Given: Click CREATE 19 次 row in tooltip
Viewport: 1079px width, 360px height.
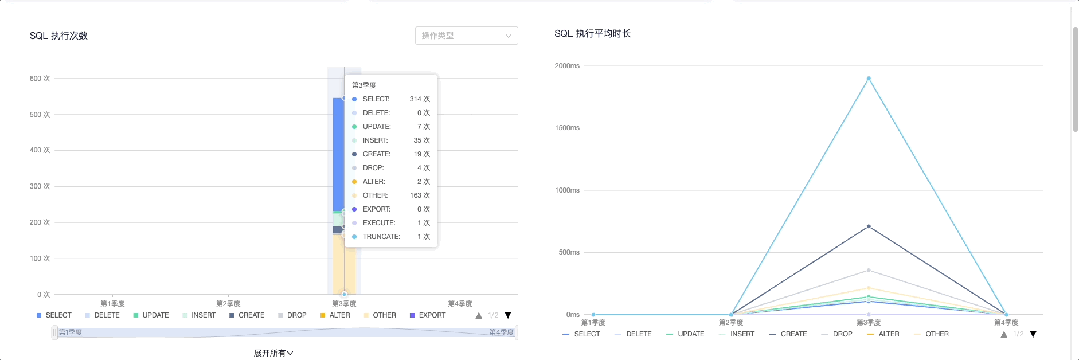Looking at the screenshot, I should pos(391,154).
